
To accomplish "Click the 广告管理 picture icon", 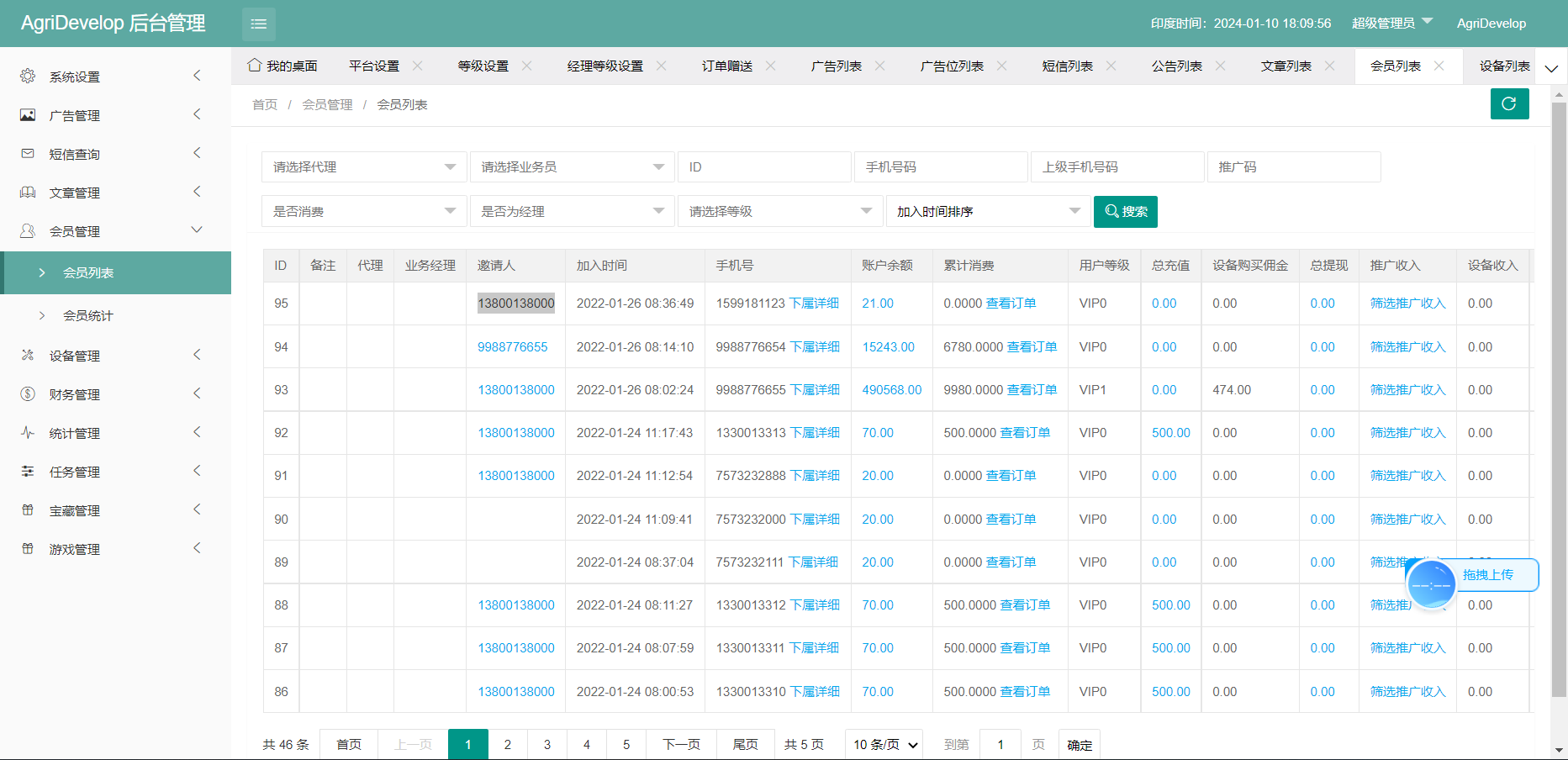I will 28,114.
